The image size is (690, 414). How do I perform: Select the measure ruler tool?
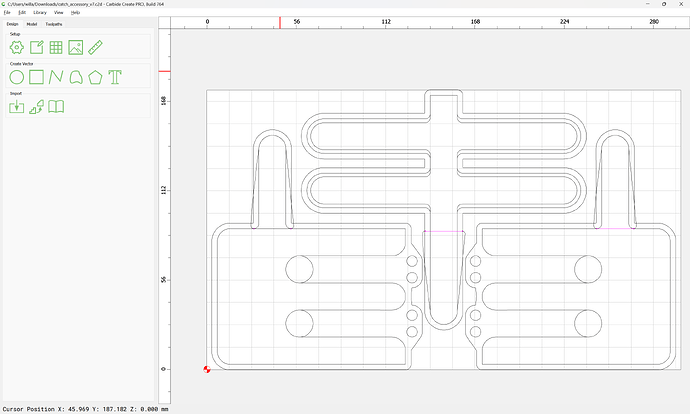95,48
